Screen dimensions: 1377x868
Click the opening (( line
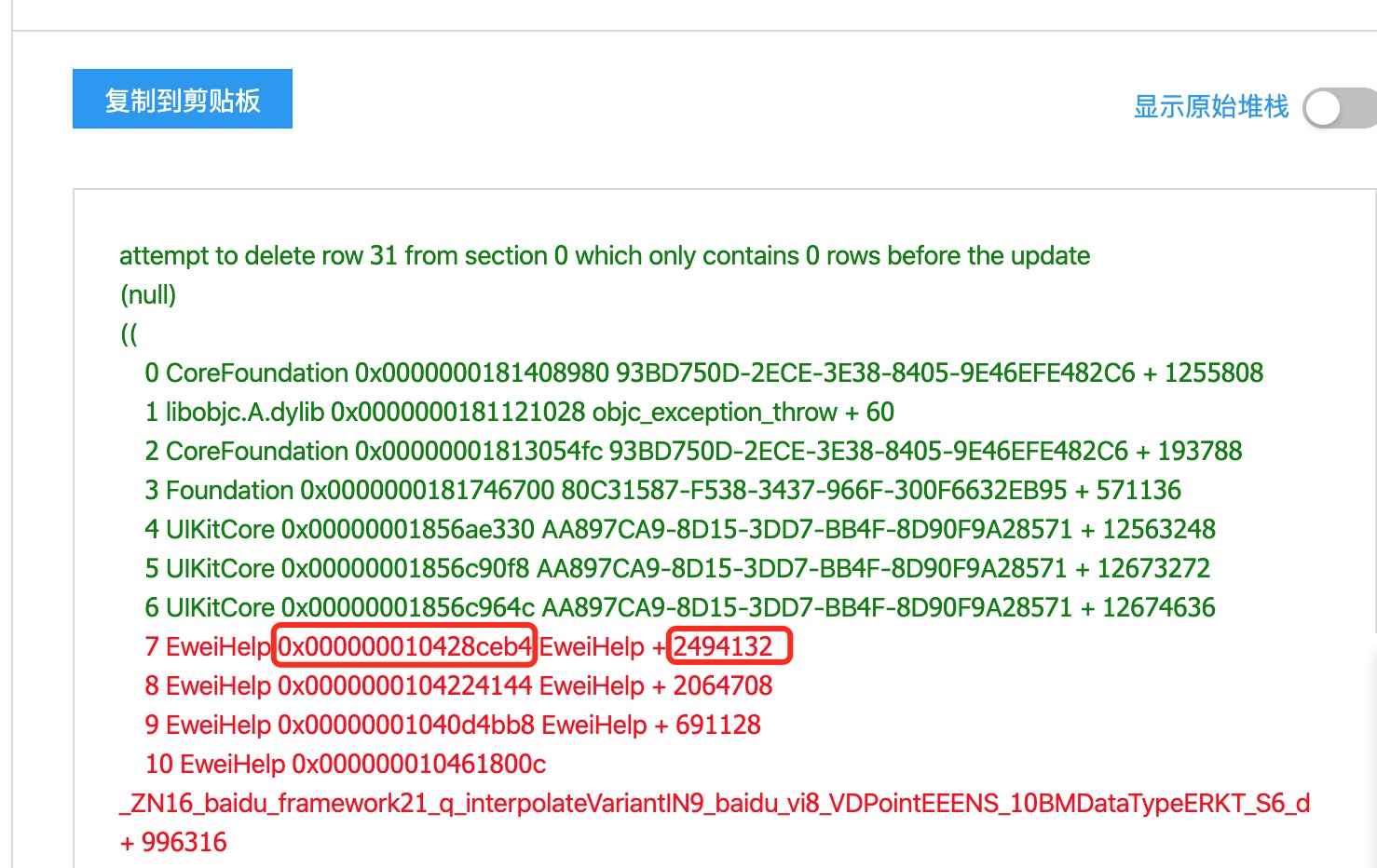coord(130,334)
